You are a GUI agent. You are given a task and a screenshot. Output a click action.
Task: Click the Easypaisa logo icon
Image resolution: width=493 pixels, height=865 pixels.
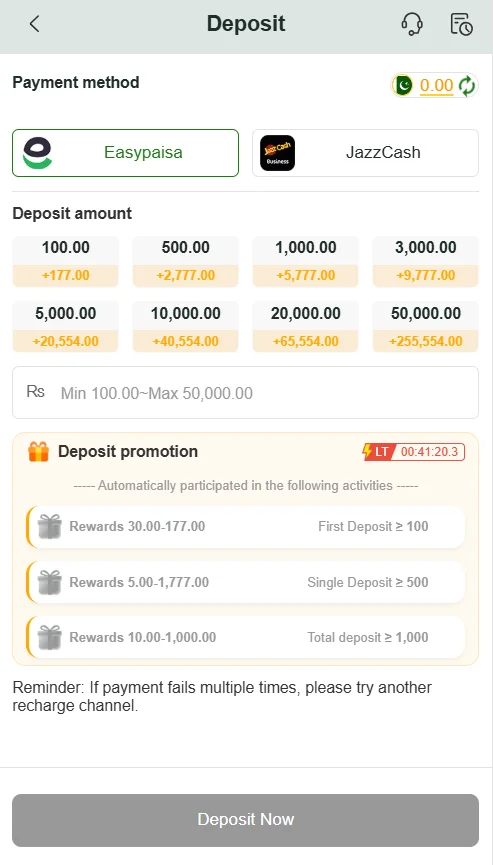(37, 153)
